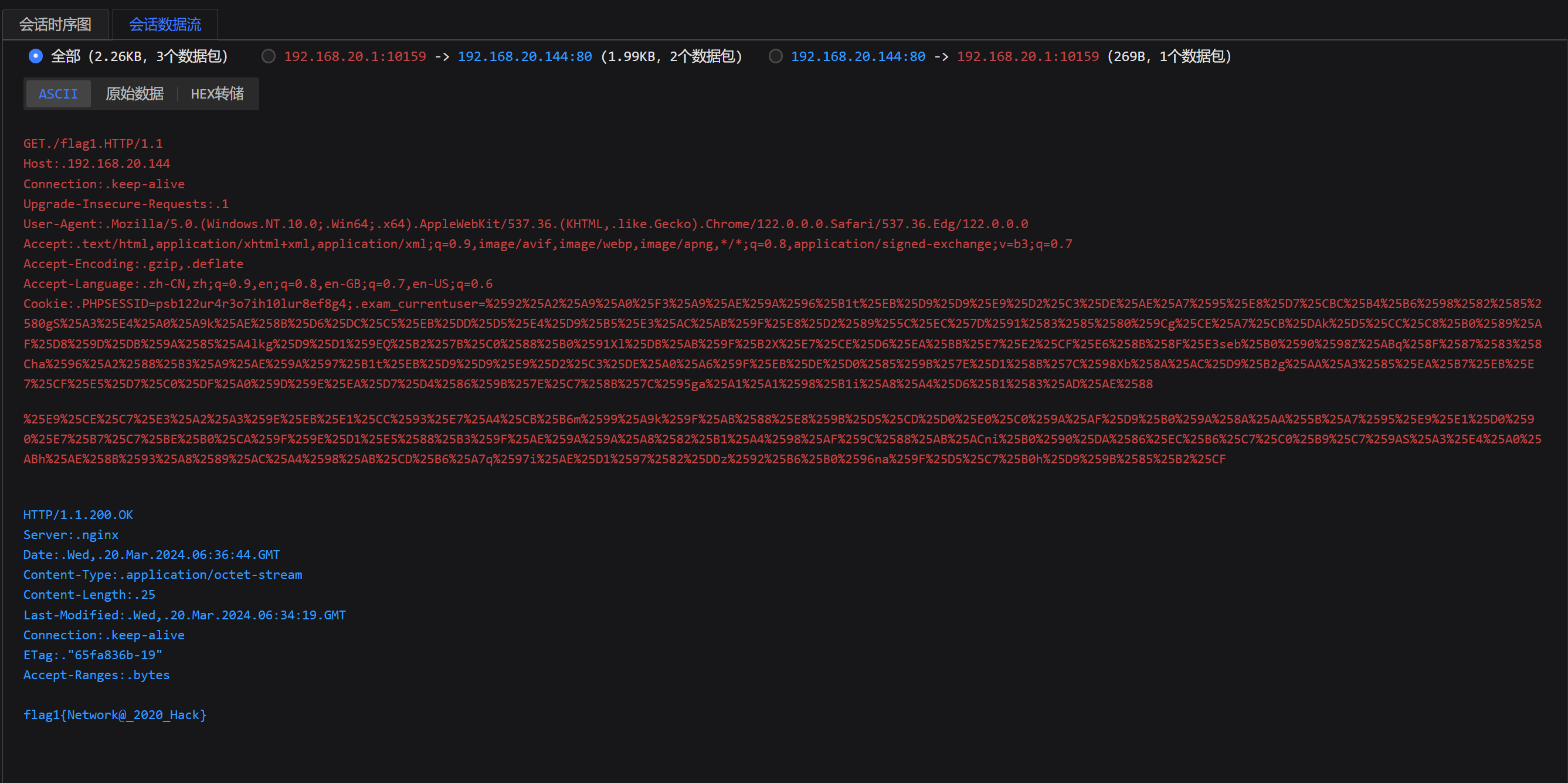Click the Cookie PHPSESSID header line
1568x783 pixels.
click(186, 304)
